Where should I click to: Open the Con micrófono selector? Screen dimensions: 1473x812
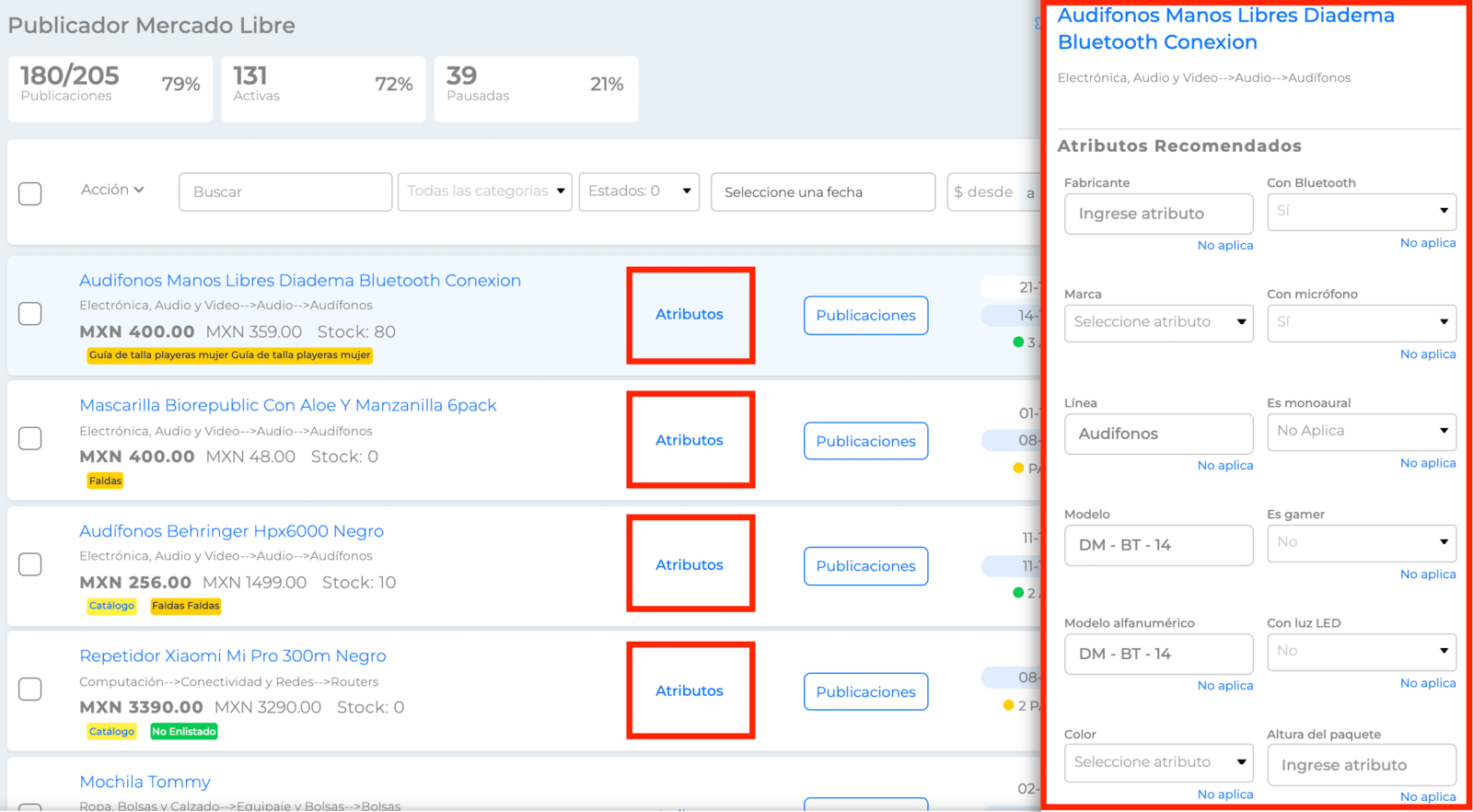(x=1362, y=323)
